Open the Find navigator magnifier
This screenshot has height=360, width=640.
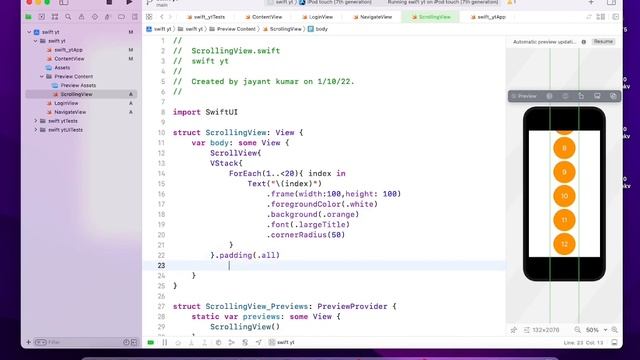(x=68, y=17)
